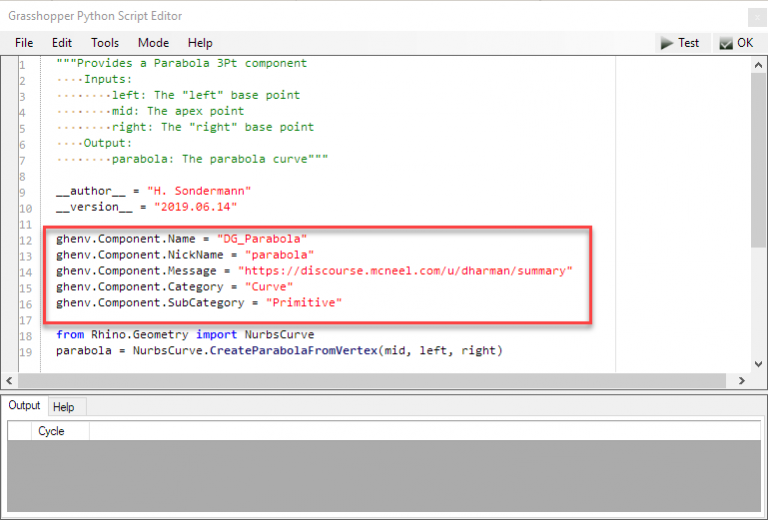
Task: Click the play triangle icon beside Test
Action: pyautogui.click(x=667, y=43)
